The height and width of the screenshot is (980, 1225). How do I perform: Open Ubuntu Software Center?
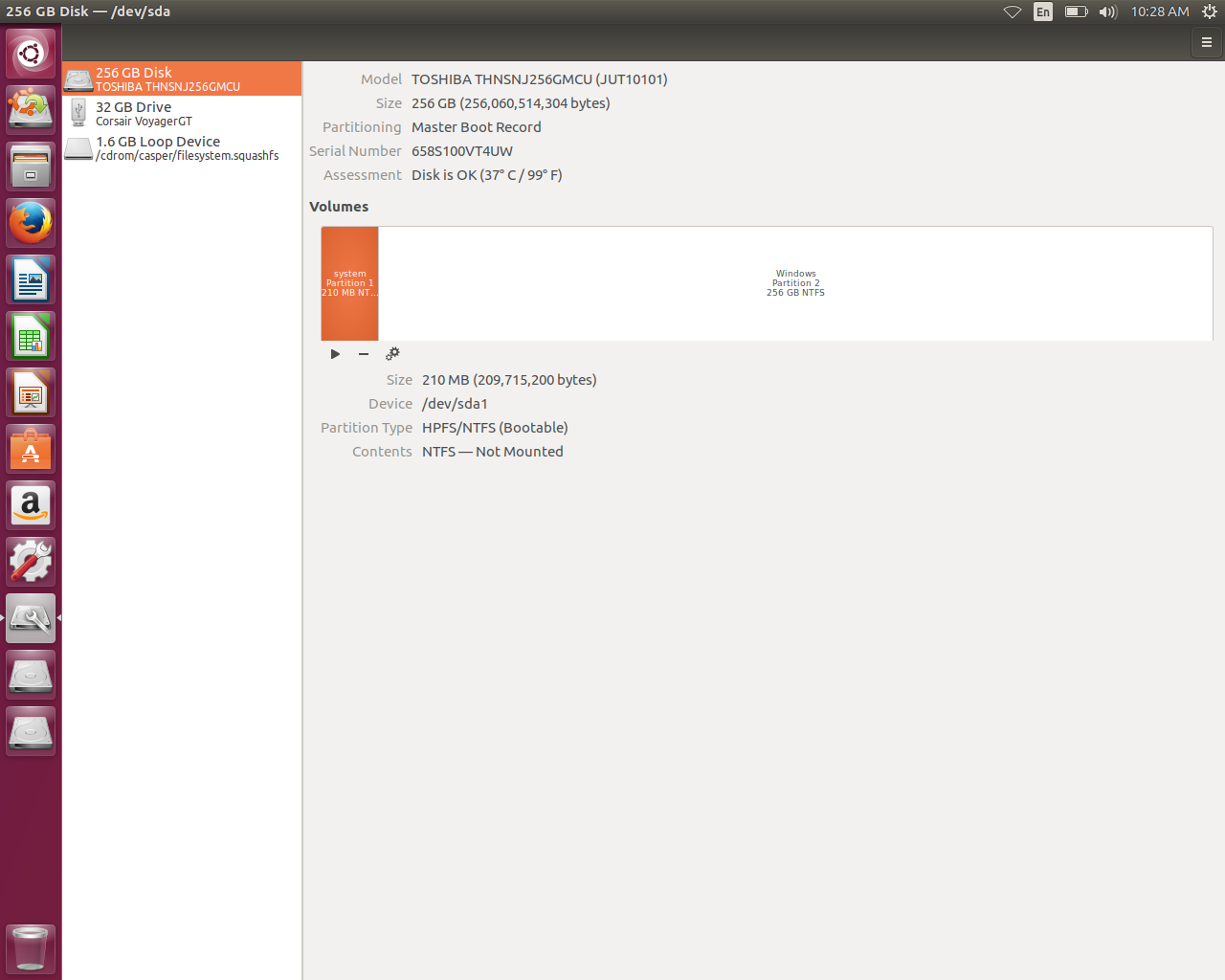click(31, 449)
